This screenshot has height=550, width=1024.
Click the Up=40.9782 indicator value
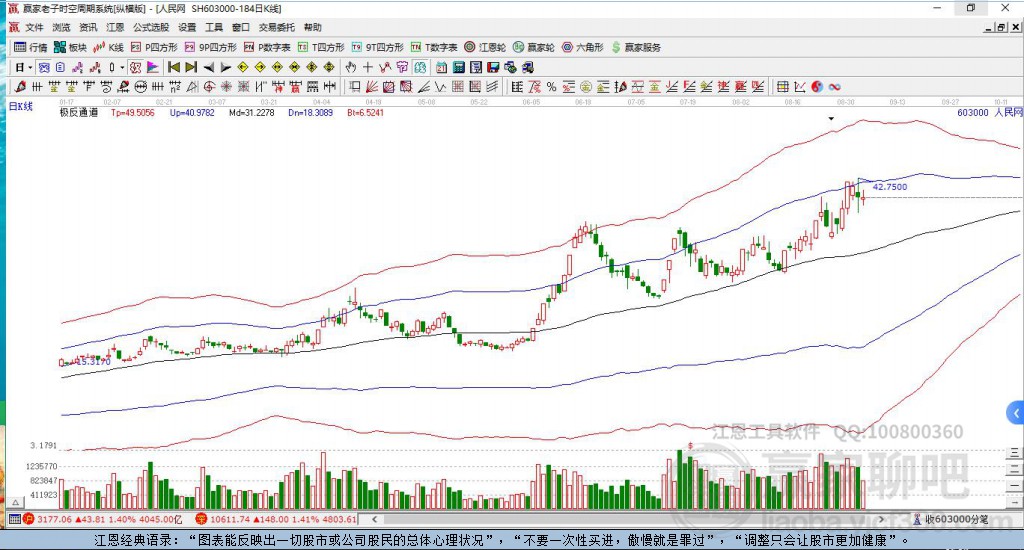[x=192, y=112]
